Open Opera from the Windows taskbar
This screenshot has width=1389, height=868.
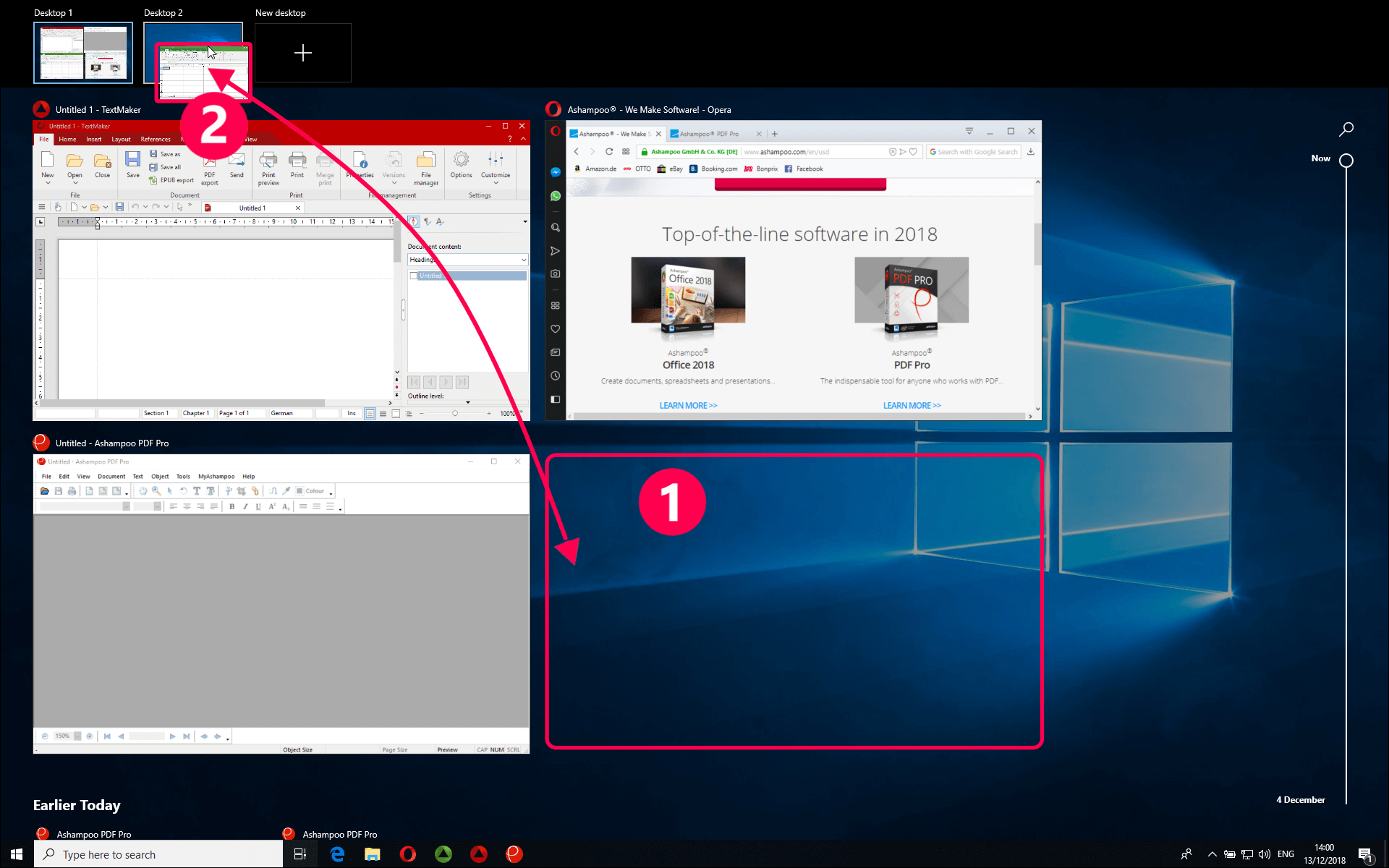coord(408,854)
